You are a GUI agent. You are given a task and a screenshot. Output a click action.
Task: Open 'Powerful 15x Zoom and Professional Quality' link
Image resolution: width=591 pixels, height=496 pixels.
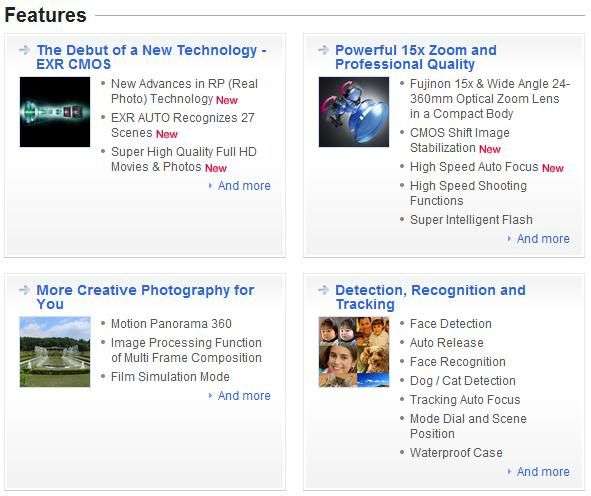pos(416,57)
